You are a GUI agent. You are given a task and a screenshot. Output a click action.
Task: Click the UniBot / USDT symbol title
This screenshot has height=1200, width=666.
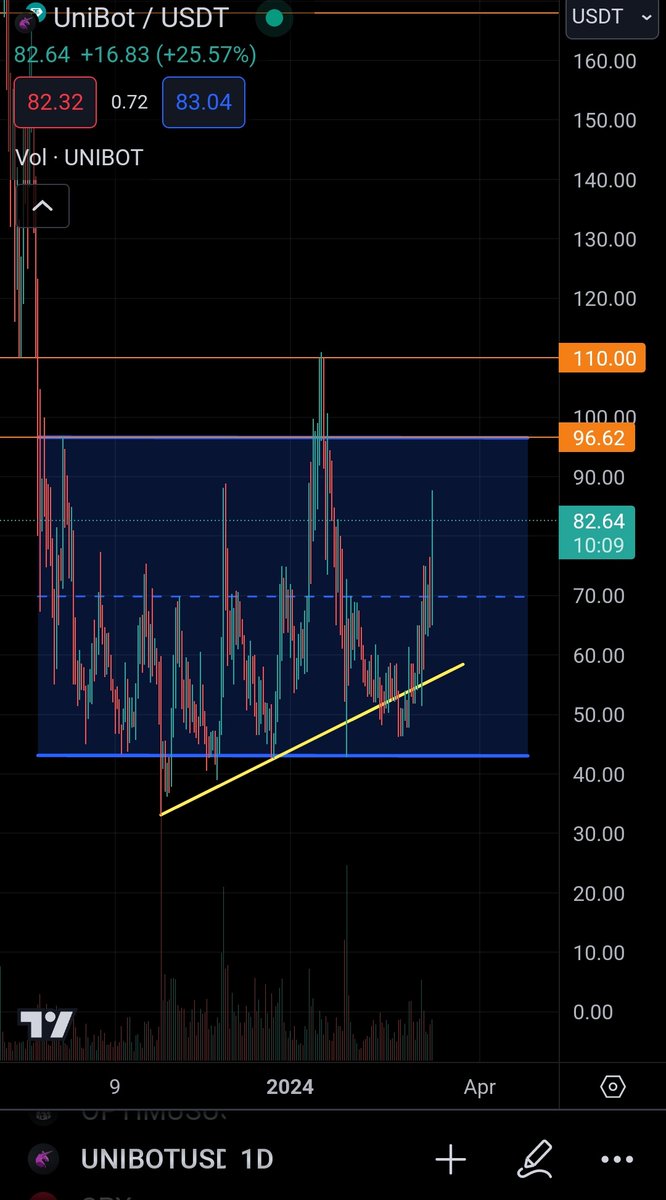[x=140, y=17]
